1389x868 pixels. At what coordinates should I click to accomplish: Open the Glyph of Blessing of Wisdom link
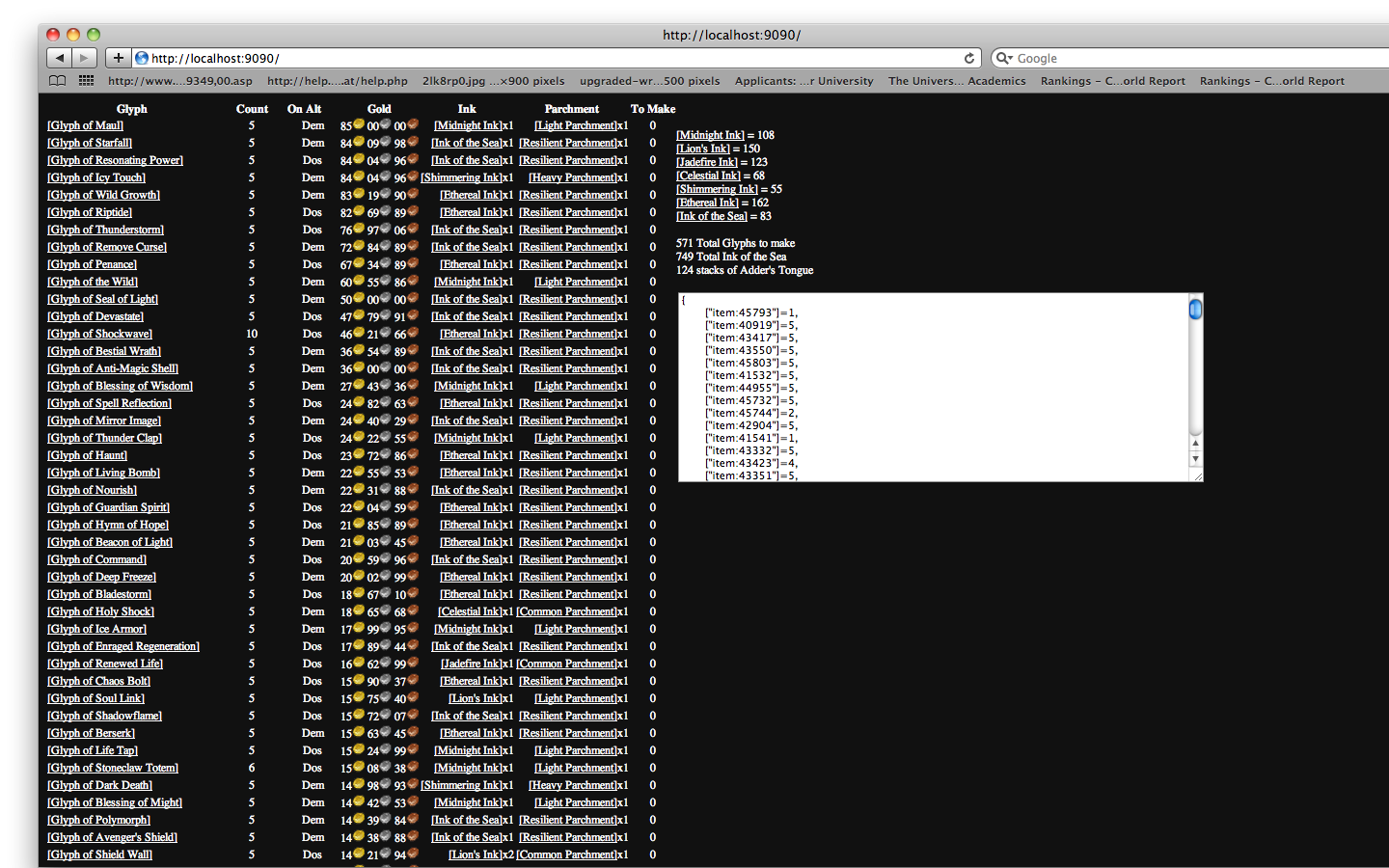click(121, 386)
